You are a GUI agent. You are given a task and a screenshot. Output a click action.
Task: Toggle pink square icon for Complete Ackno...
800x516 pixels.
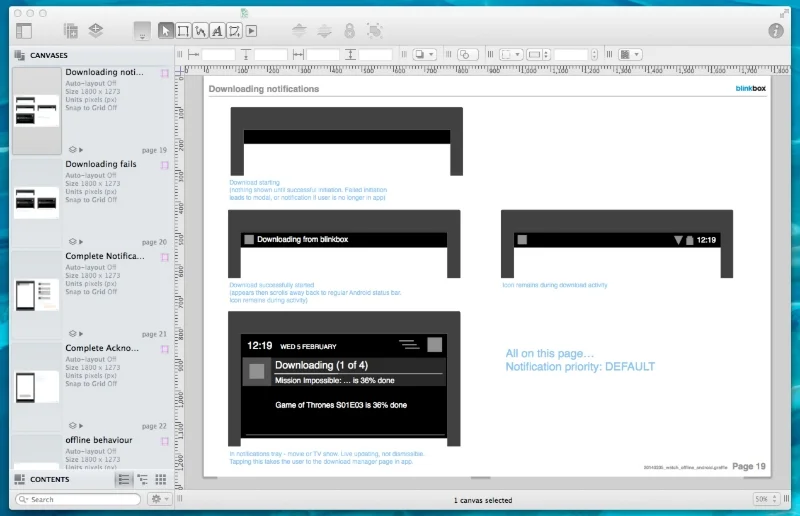click(165, 350)
